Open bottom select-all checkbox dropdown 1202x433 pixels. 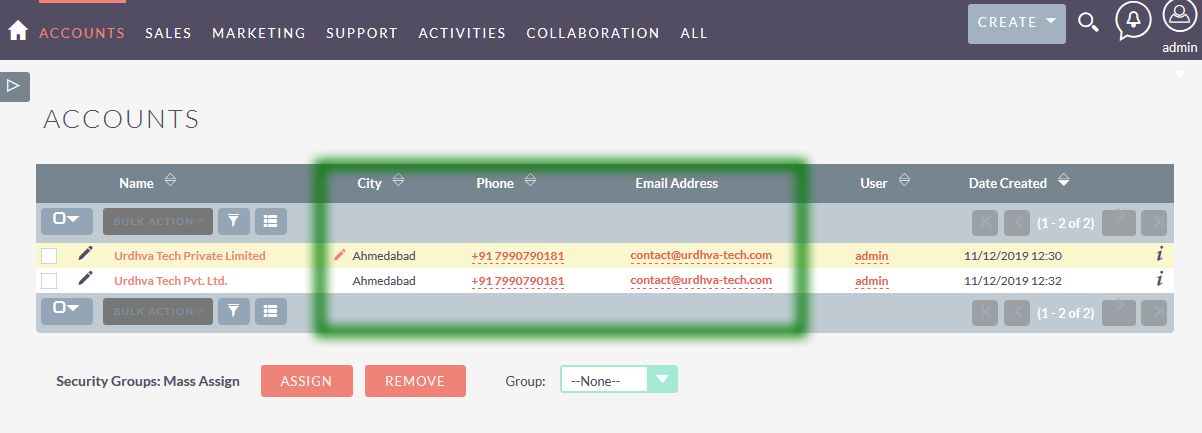67,311
